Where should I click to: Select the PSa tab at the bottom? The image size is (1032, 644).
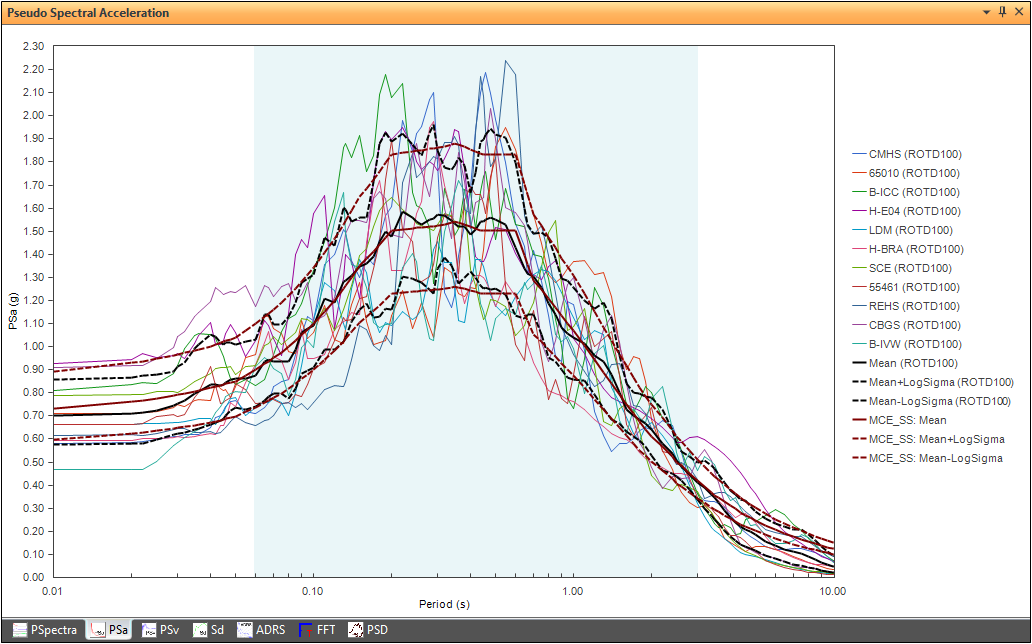pyautogui.click(x=110, y=630)
